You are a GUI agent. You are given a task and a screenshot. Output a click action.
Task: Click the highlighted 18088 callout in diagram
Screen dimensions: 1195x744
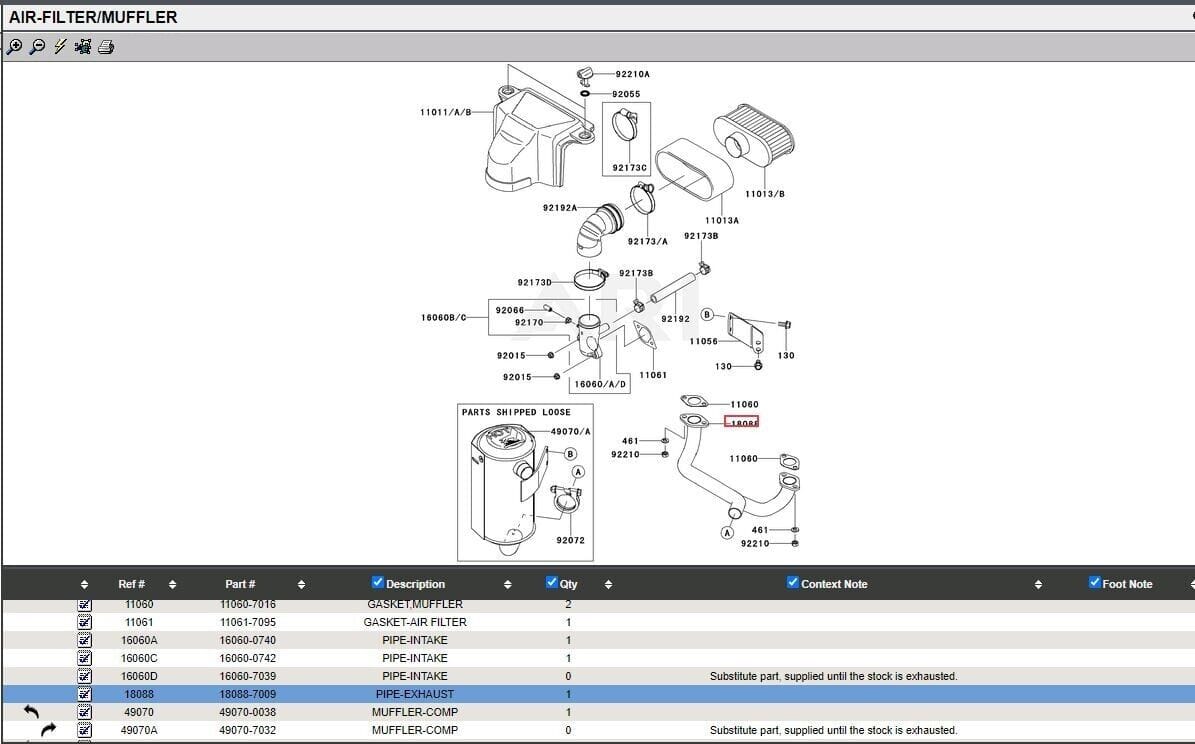(741, 422)
